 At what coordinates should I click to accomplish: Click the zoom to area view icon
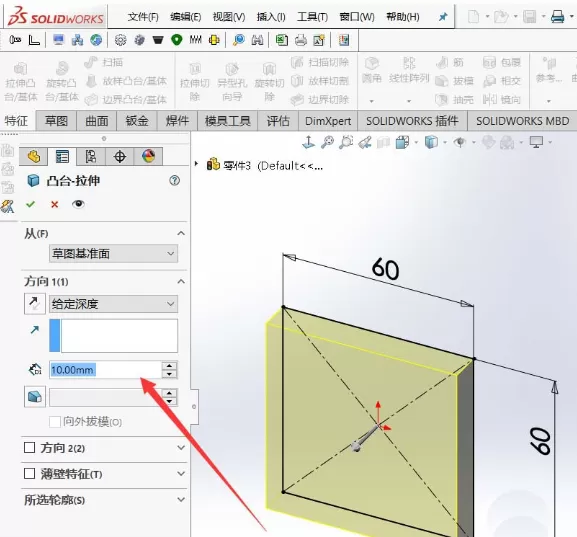[346, 142]
